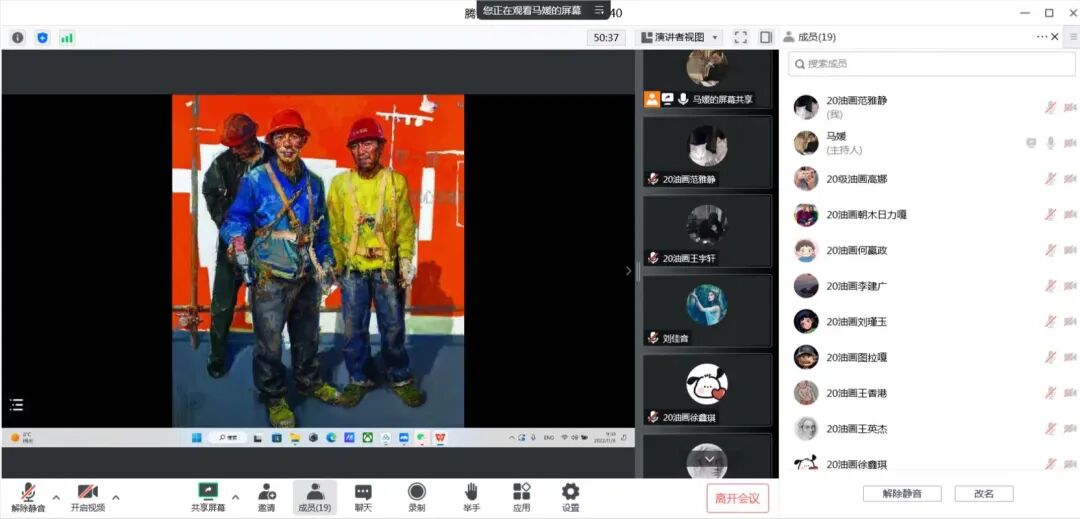The image size is (1080, 519).
Task: Click muted mic icon for 20油画王香港 row
Action: [x=1050, y=393]
